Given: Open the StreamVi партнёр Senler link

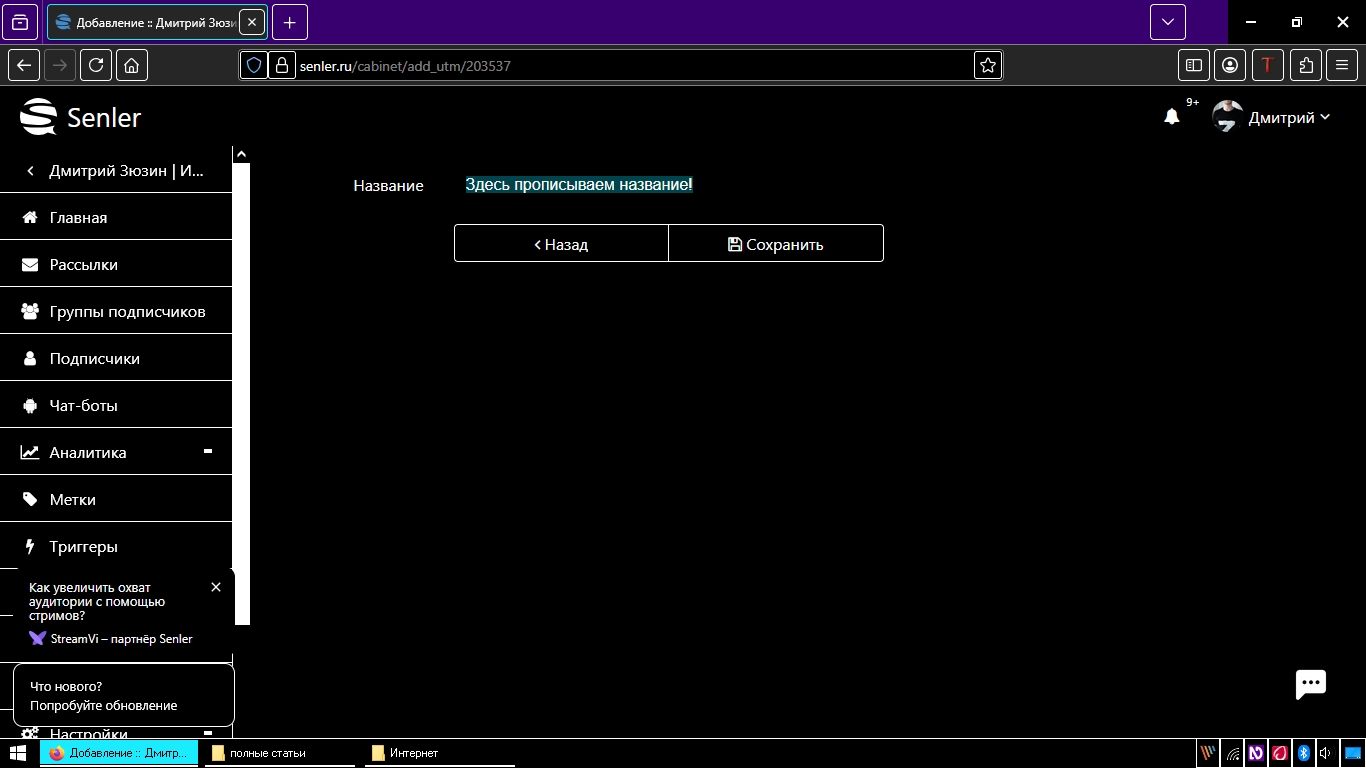Looking at the screenshot, I should click(x=111, y=638).
